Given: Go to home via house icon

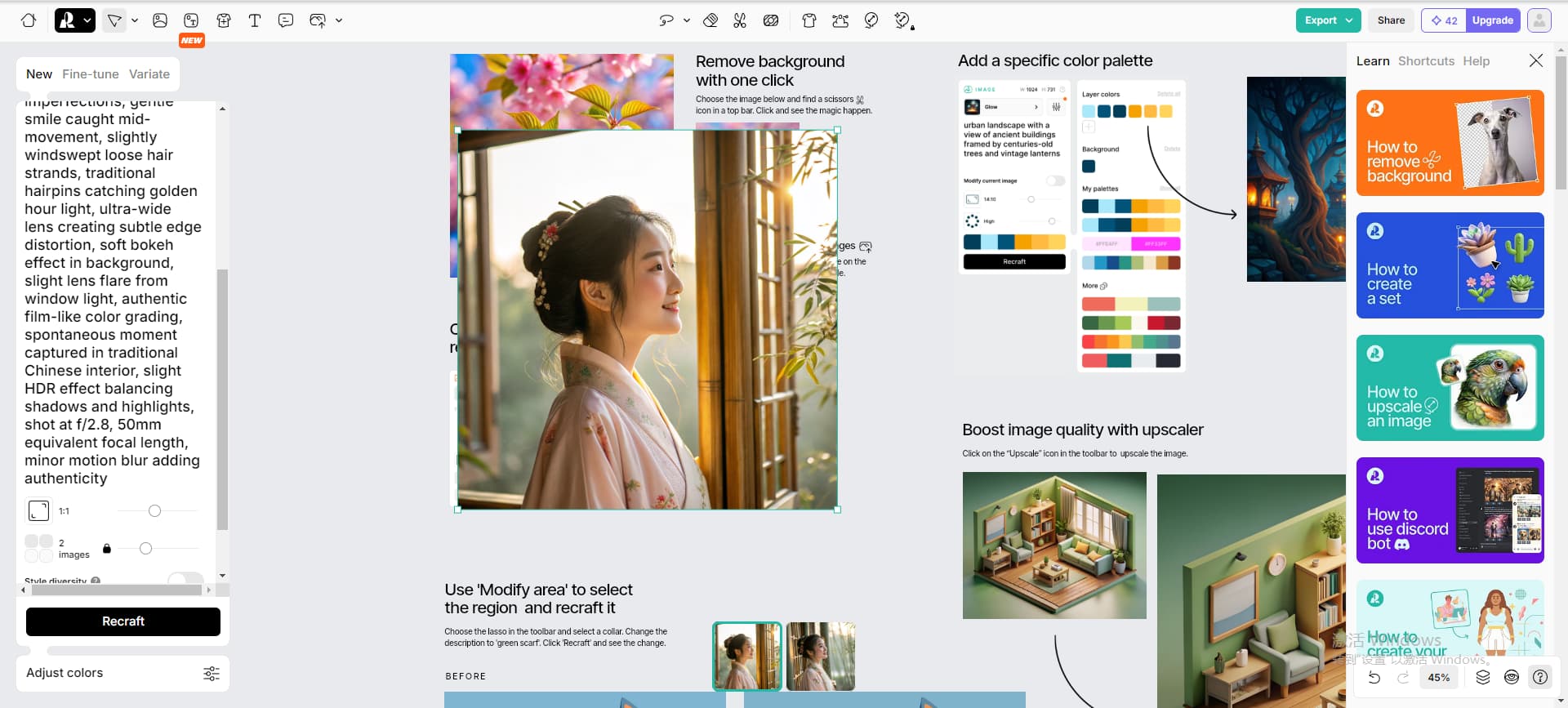Looking at the screenshot, I should [x=29, y=20].
